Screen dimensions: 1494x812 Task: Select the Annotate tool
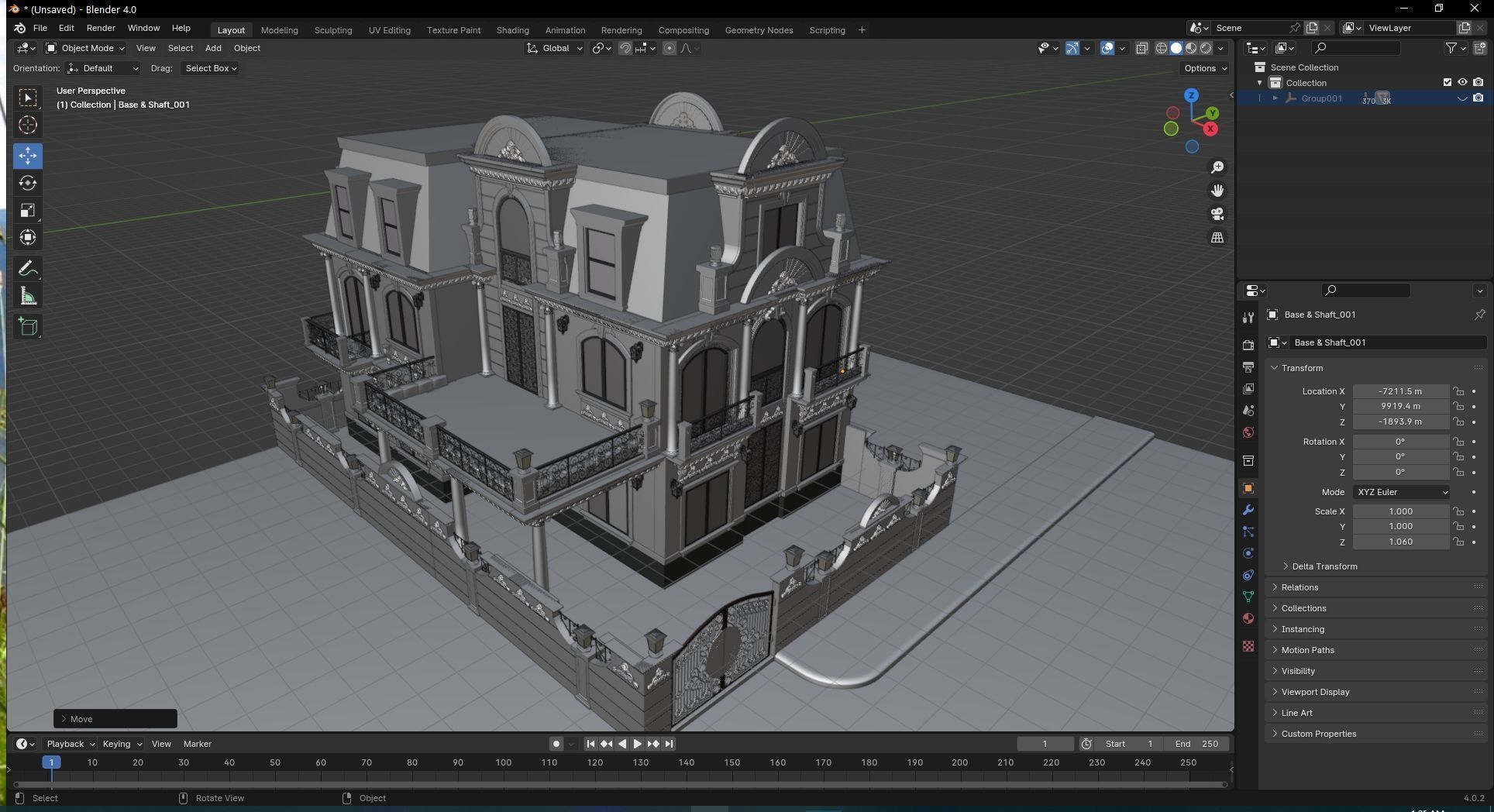(x=28, y=269)
